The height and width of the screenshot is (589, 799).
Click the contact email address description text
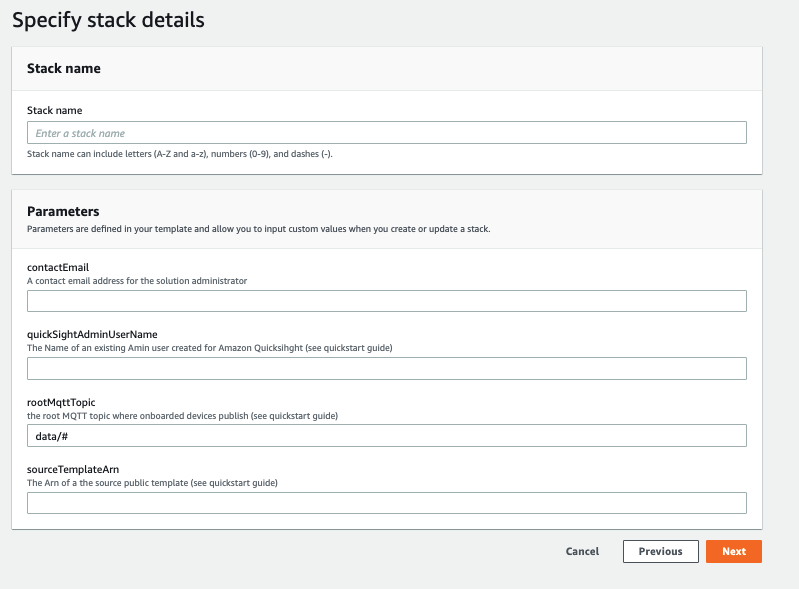point(137,281)
